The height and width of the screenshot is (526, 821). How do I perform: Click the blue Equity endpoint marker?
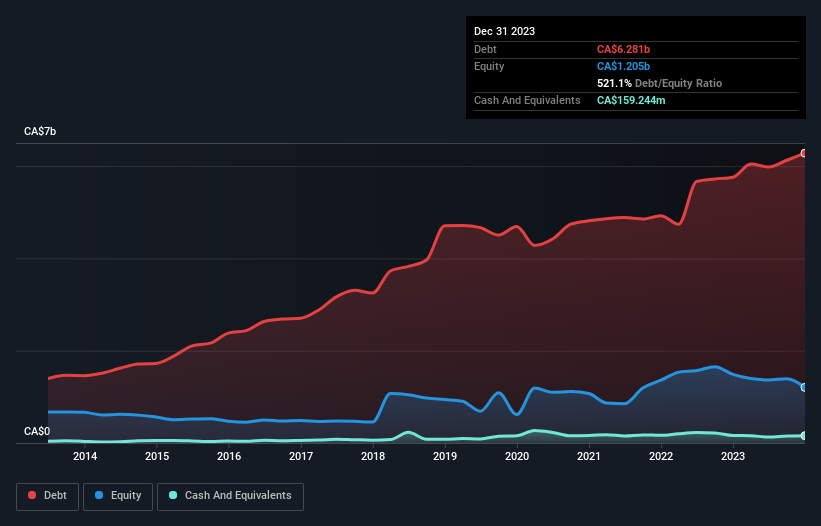pyautogui.click(x=804, y=387)
